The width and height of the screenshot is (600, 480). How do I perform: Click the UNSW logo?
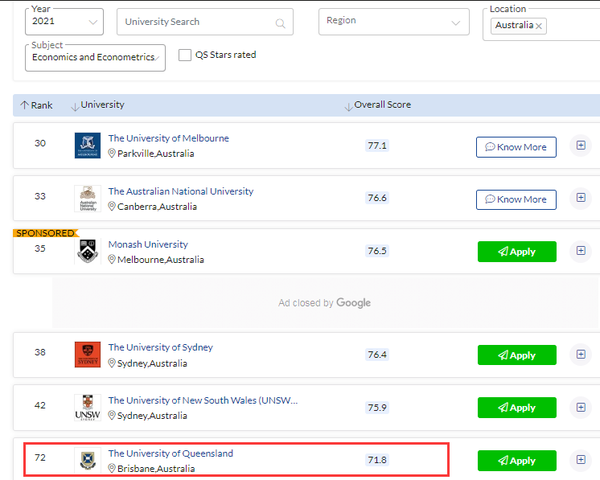[88, 408]
